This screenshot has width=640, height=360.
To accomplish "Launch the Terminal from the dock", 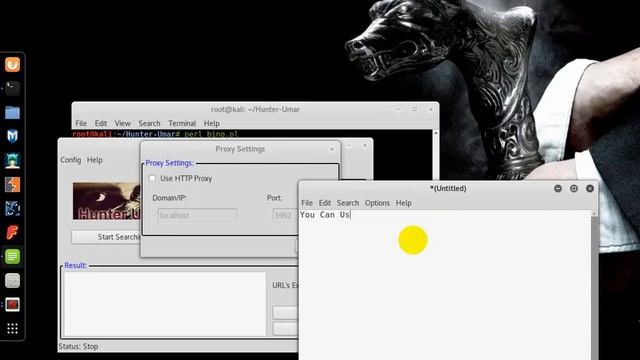I will point(12,89).
